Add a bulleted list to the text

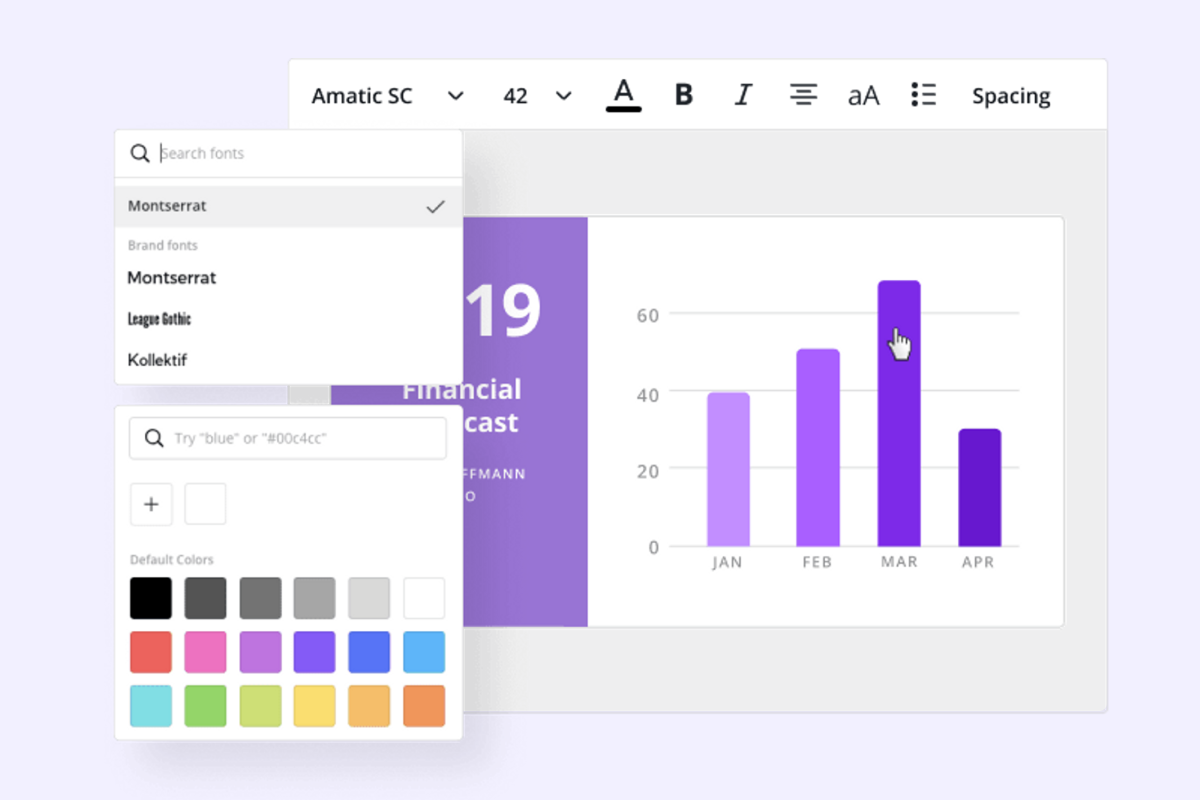923,94
